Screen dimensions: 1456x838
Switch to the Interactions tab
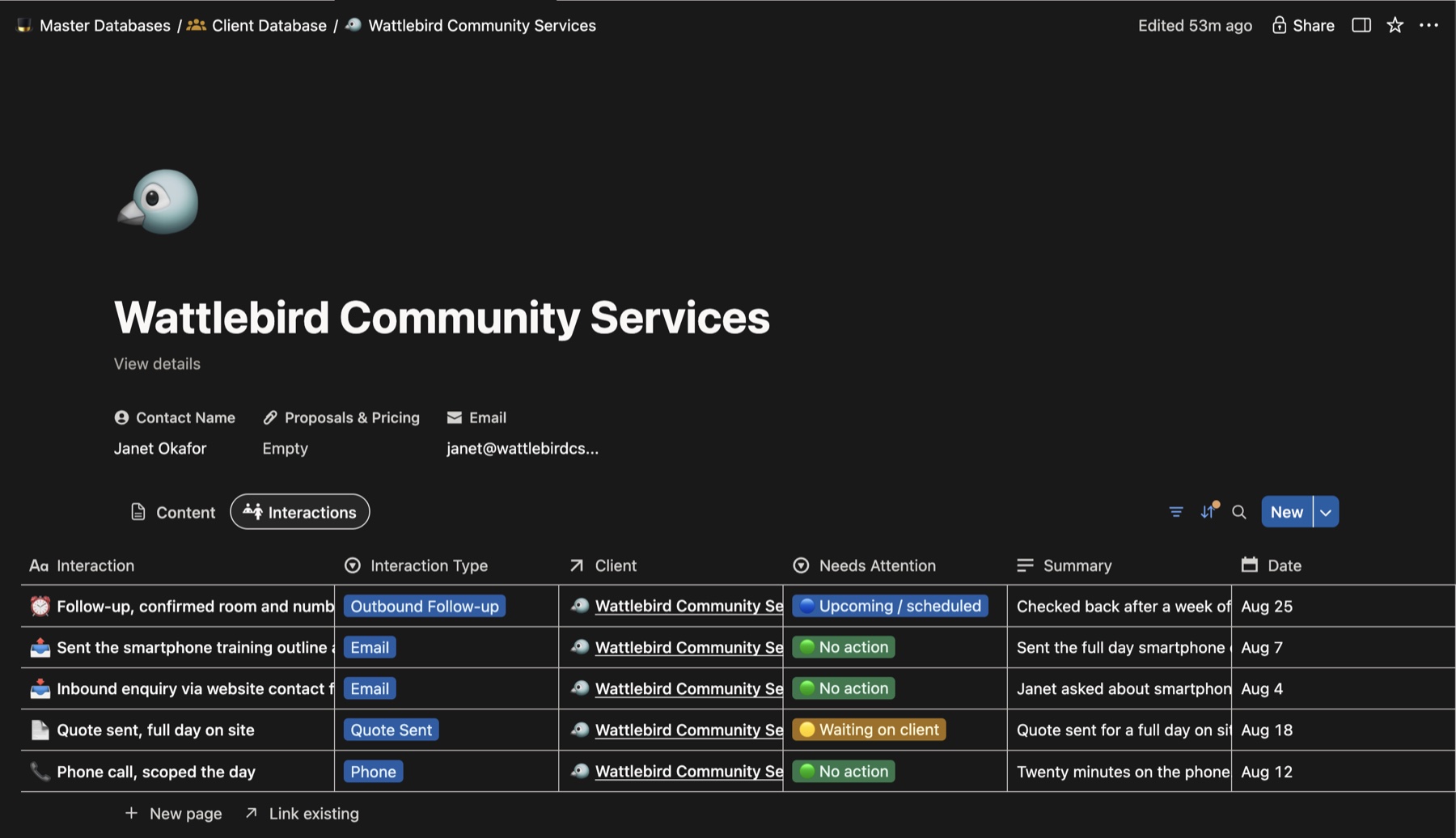[300, 512]
